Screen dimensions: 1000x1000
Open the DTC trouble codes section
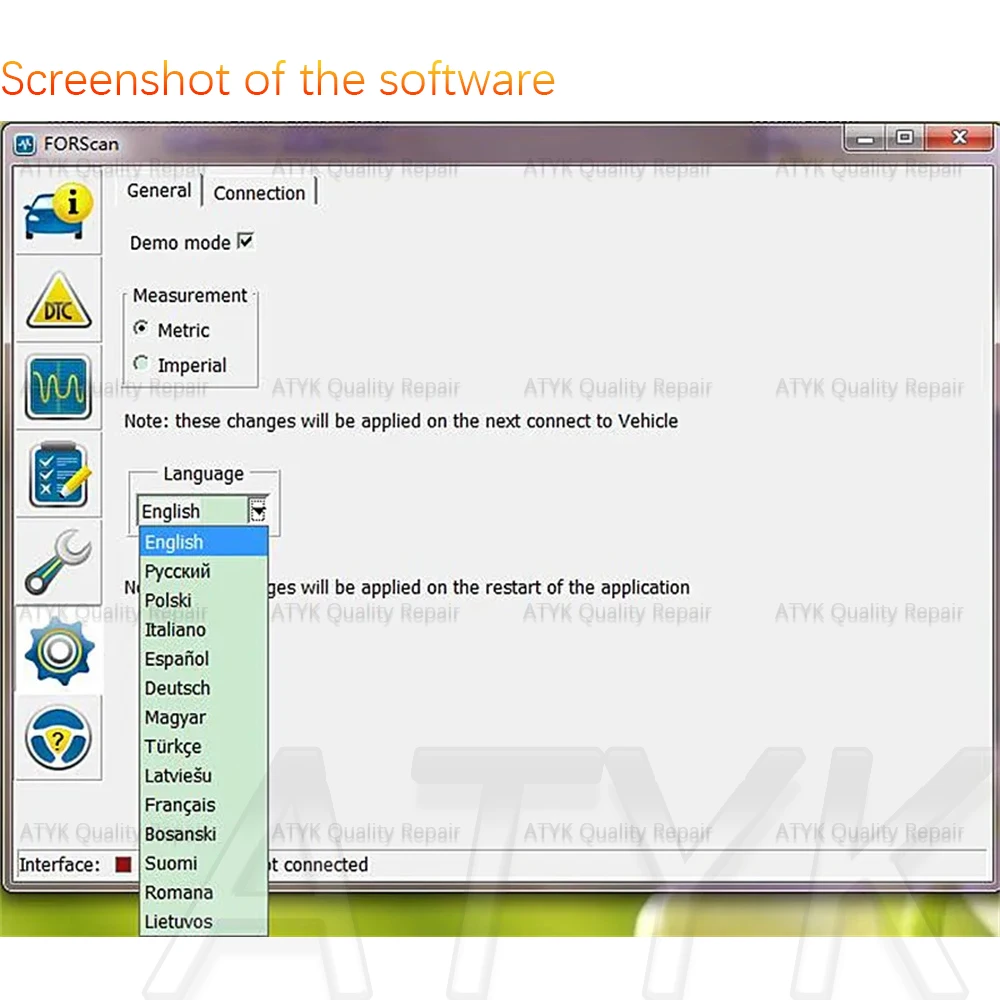58,300
